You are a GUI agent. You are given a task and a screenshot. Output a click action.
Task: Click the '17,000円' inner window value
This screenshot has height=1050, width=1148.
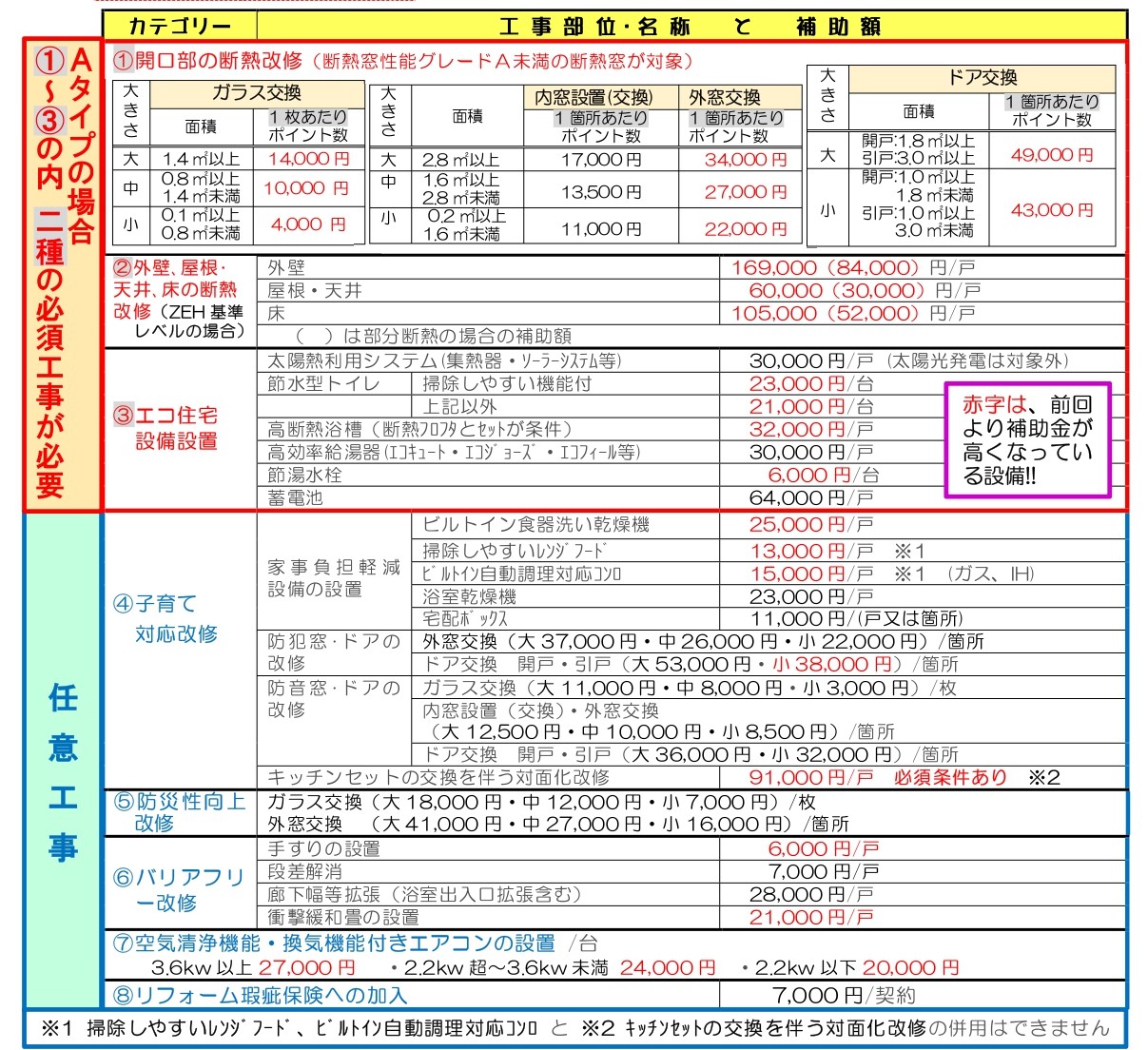(x=601, y=159)
